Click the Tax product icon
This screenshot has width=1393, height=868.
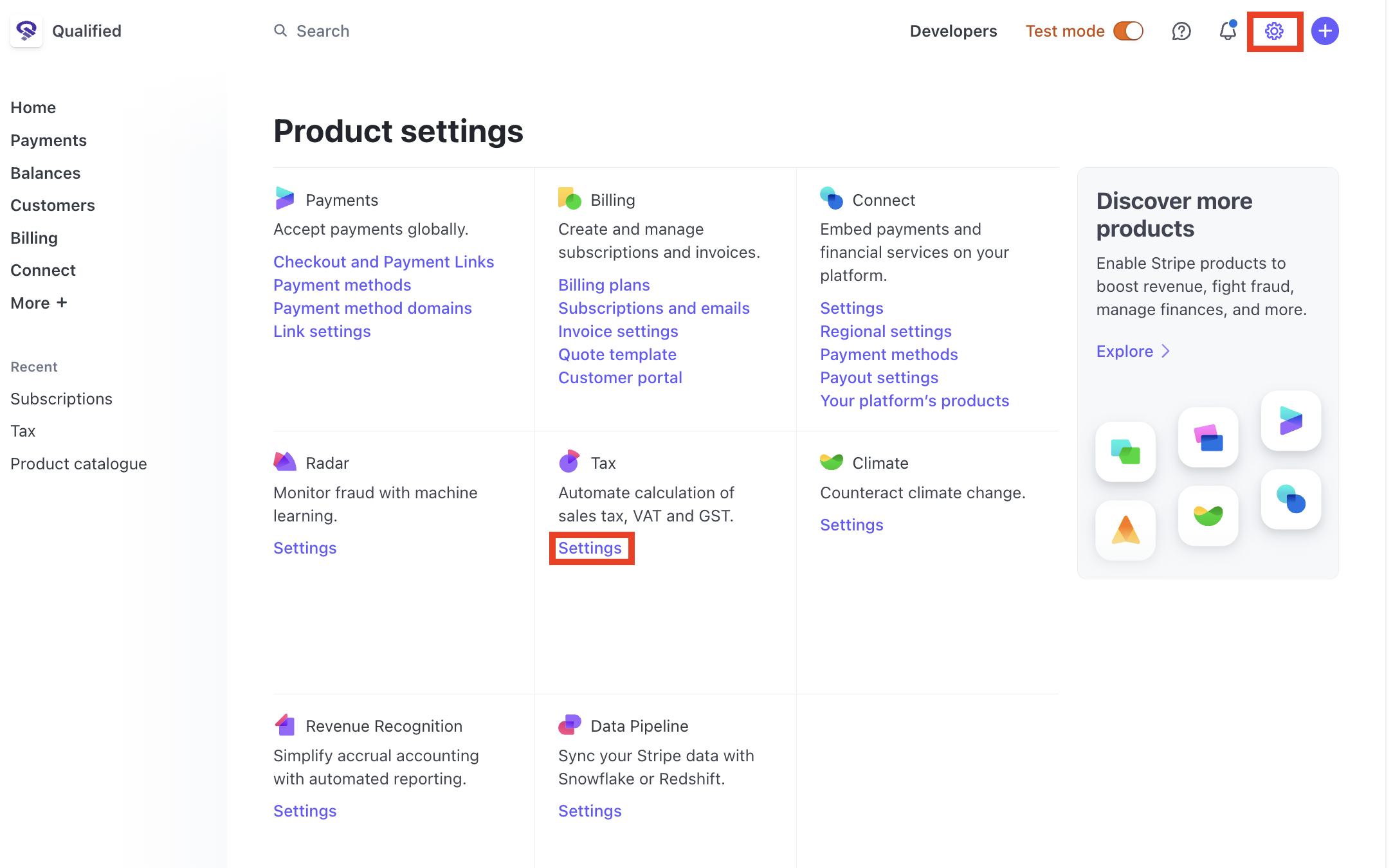569,462
